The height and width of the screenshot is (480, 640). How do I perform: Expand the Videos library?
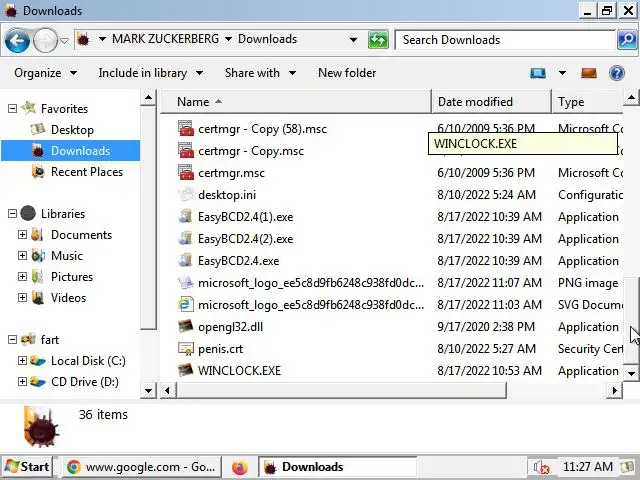[22, 298]
